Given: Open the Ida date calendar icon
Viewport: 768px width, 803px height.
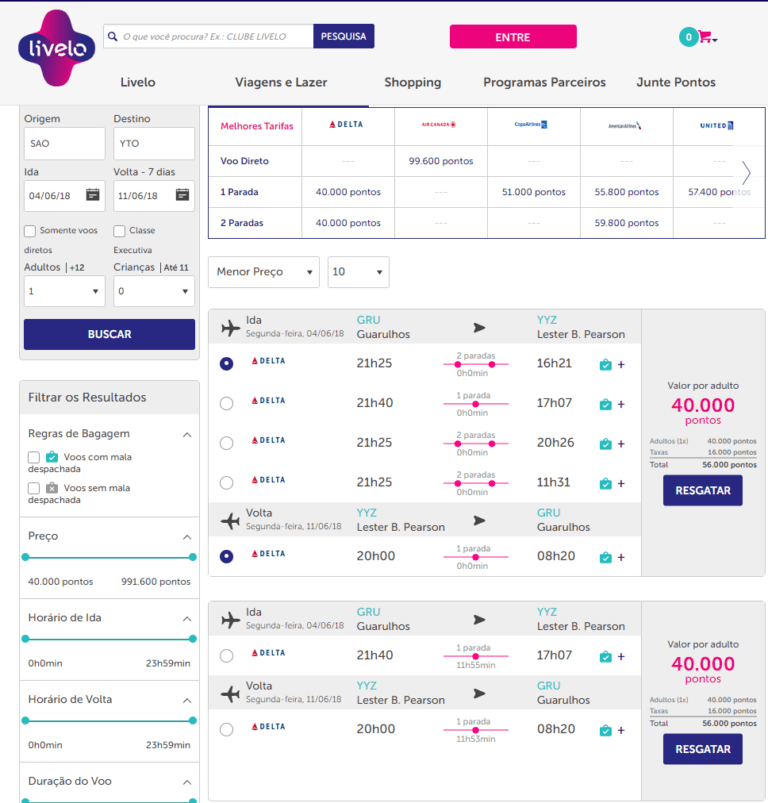Looking at the screenshot, I should (x=92, y=195).
